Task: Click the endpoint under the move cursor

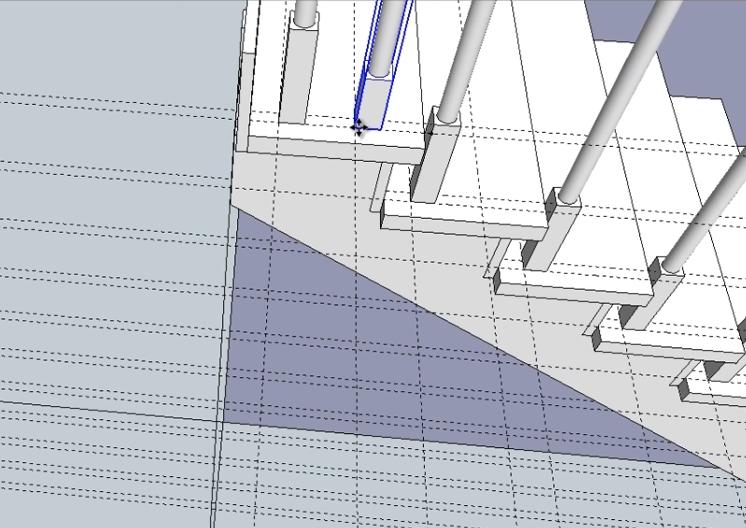Action: tap(359, 127)
